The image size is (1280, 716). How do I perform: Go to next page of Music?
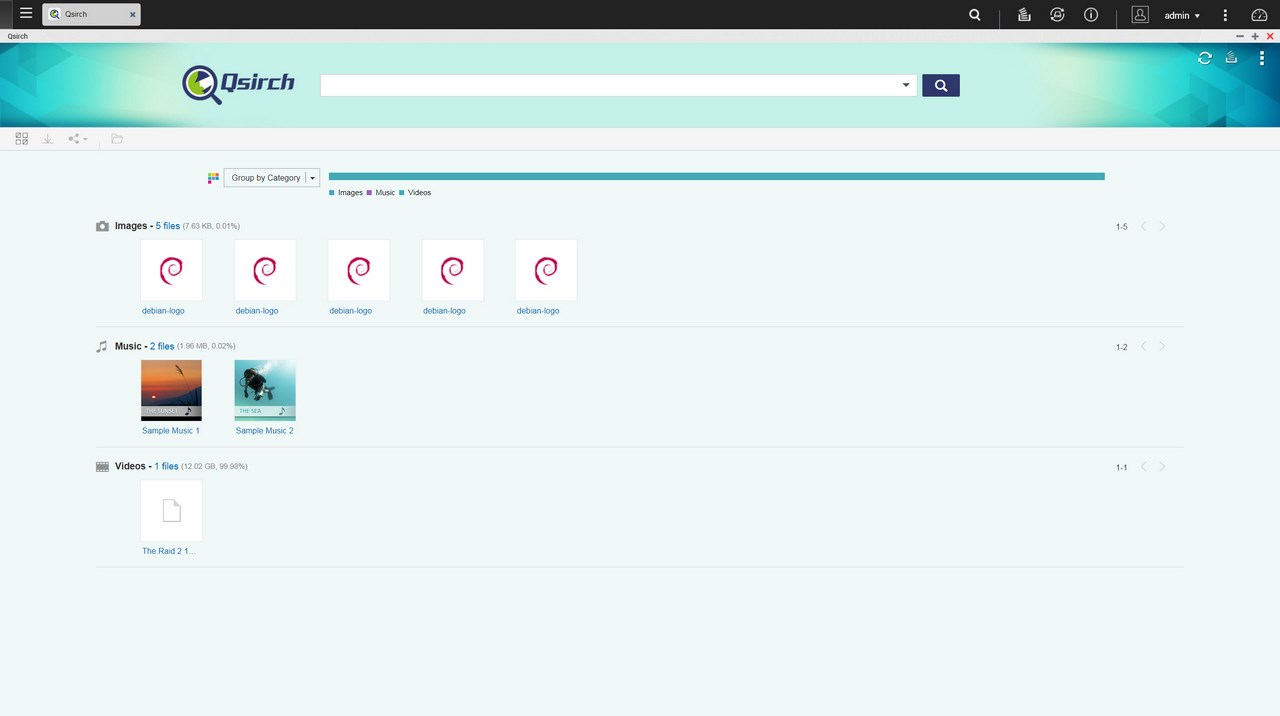(x=1162, y=347)
